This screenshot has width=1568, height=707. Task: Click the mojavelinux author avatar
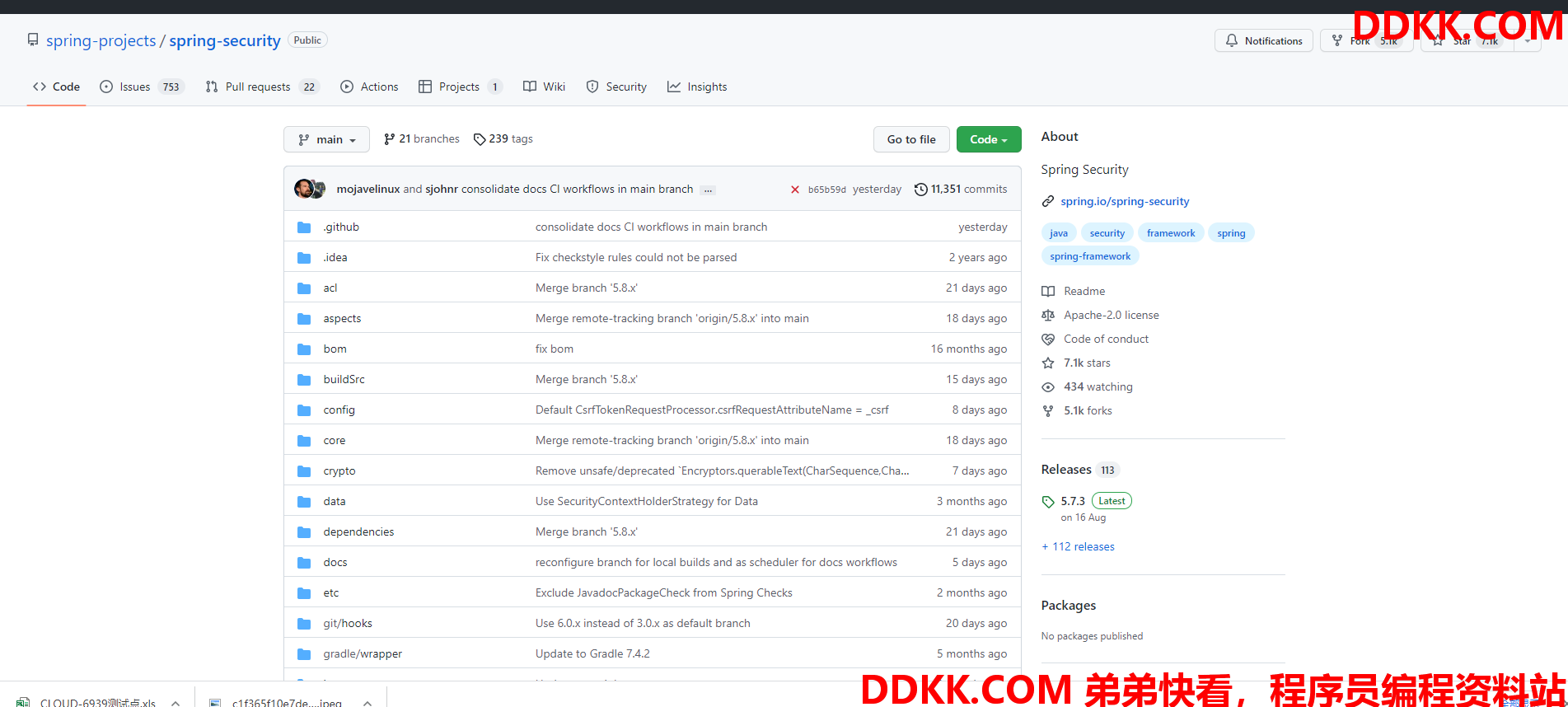(303, 189)
